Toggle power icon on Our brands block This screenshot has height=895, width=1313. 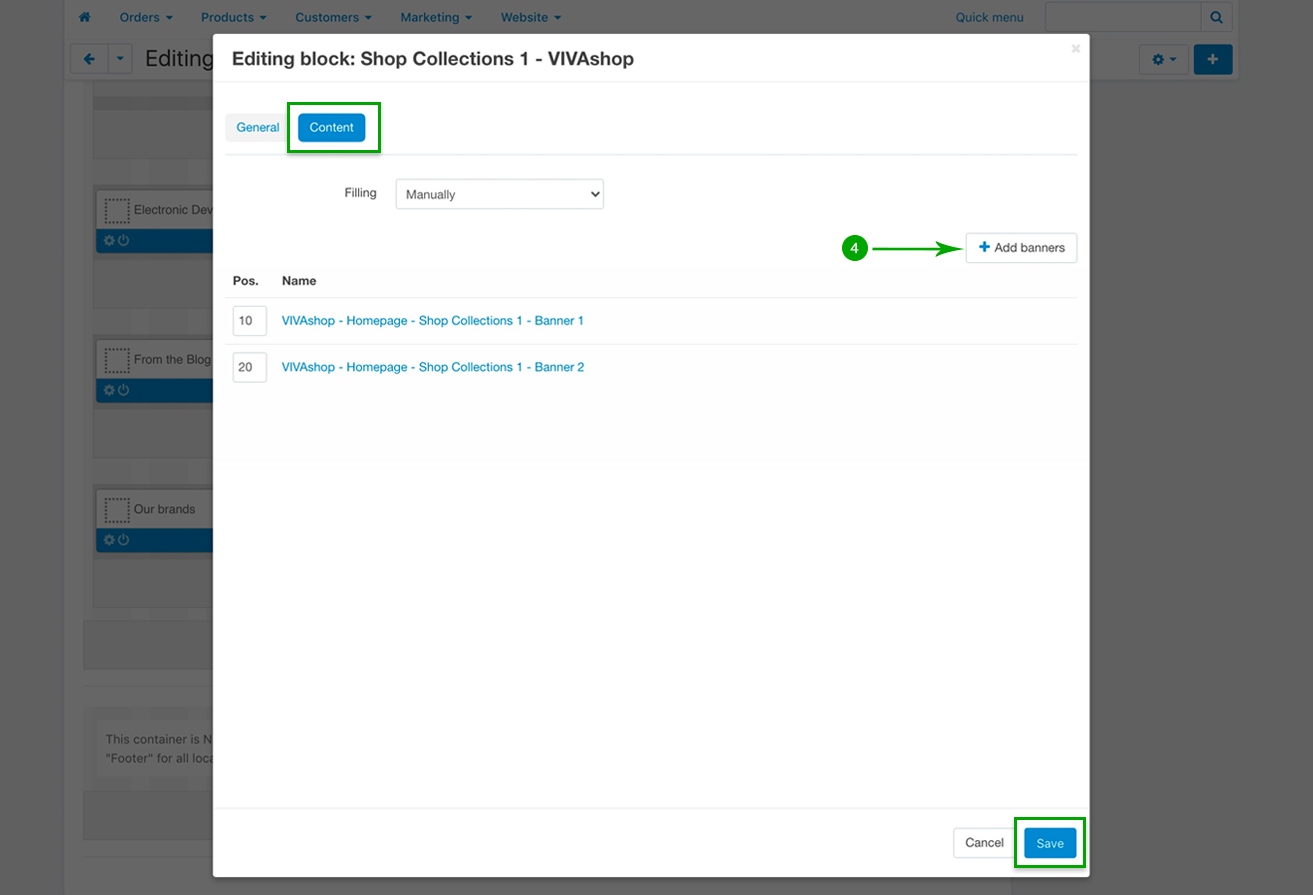pyautogui.click(x=124, y=540)
